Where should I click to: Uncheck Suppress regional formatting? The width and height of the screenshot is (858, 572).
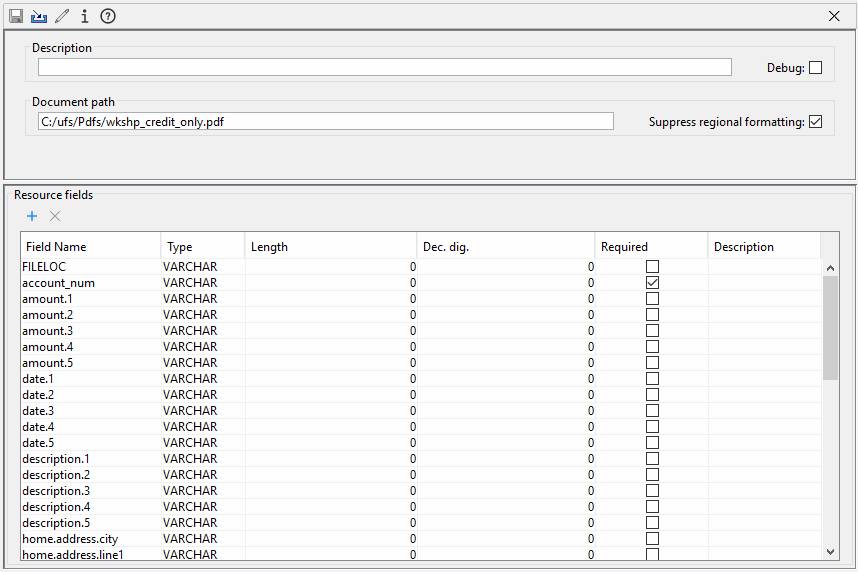[815, 122]
